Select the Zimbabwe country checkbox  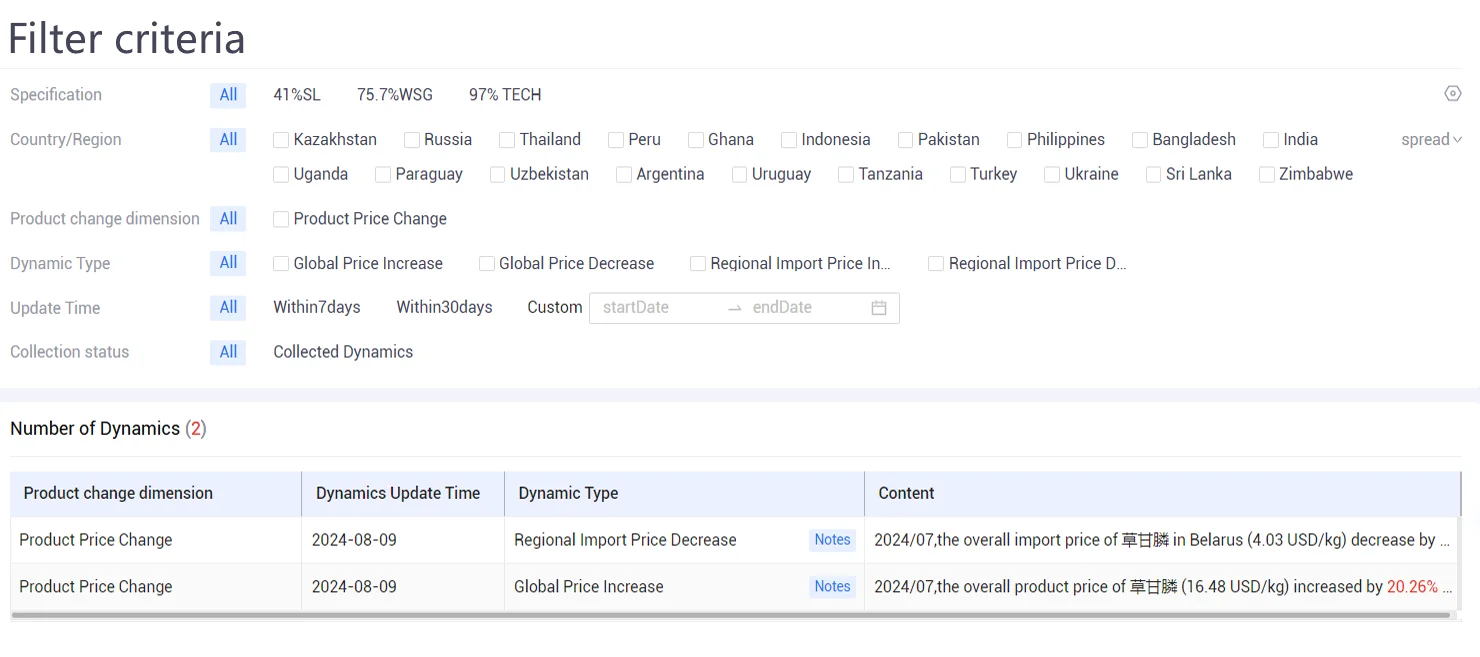(x=1267, y=175)
